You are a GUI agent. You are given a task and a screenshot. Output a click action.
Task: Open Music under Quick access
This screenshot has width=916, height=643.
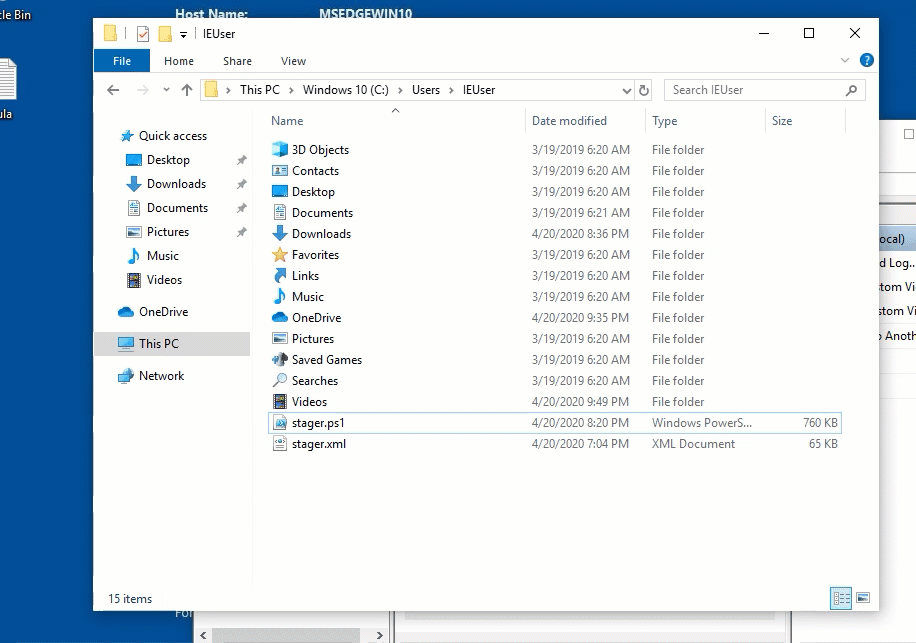[162, 256]
